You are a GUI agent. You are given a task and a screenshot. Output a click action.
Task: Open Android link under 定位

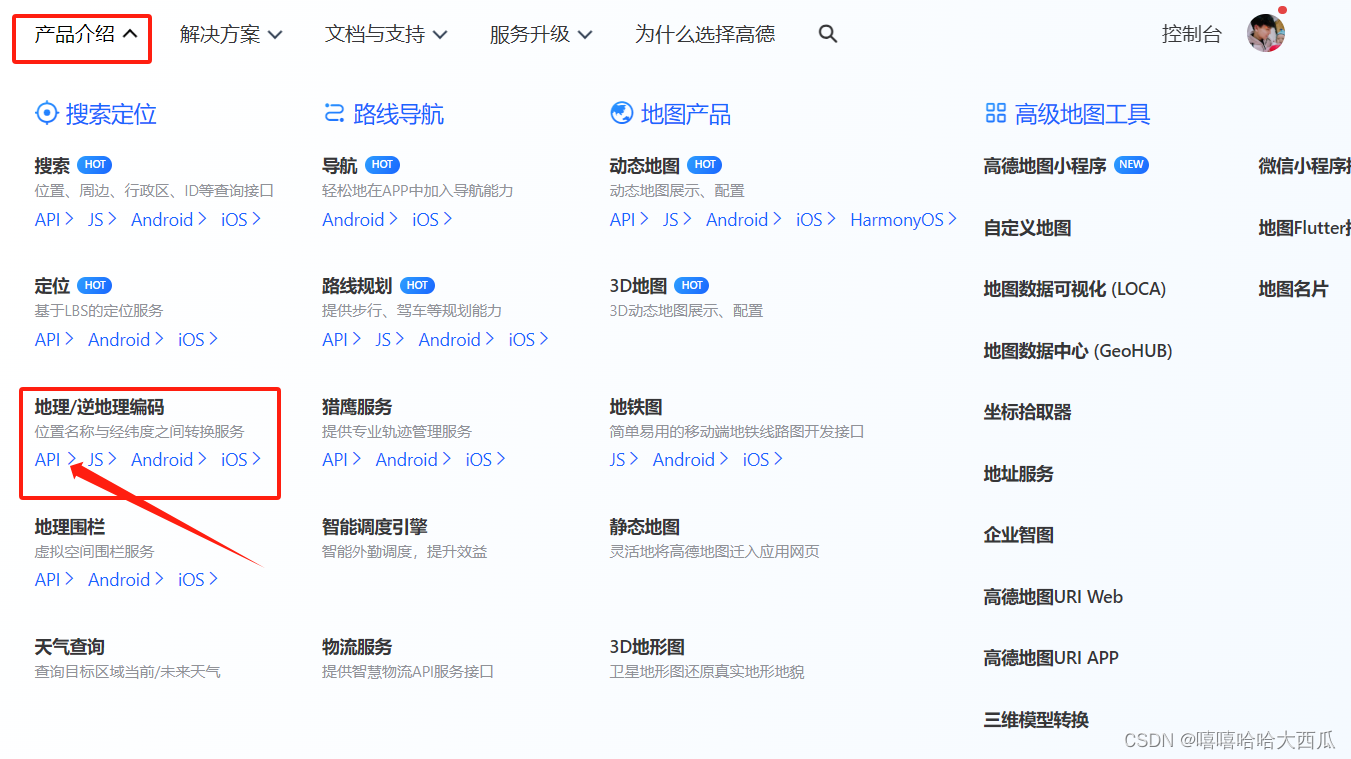(x=126, y=339)
